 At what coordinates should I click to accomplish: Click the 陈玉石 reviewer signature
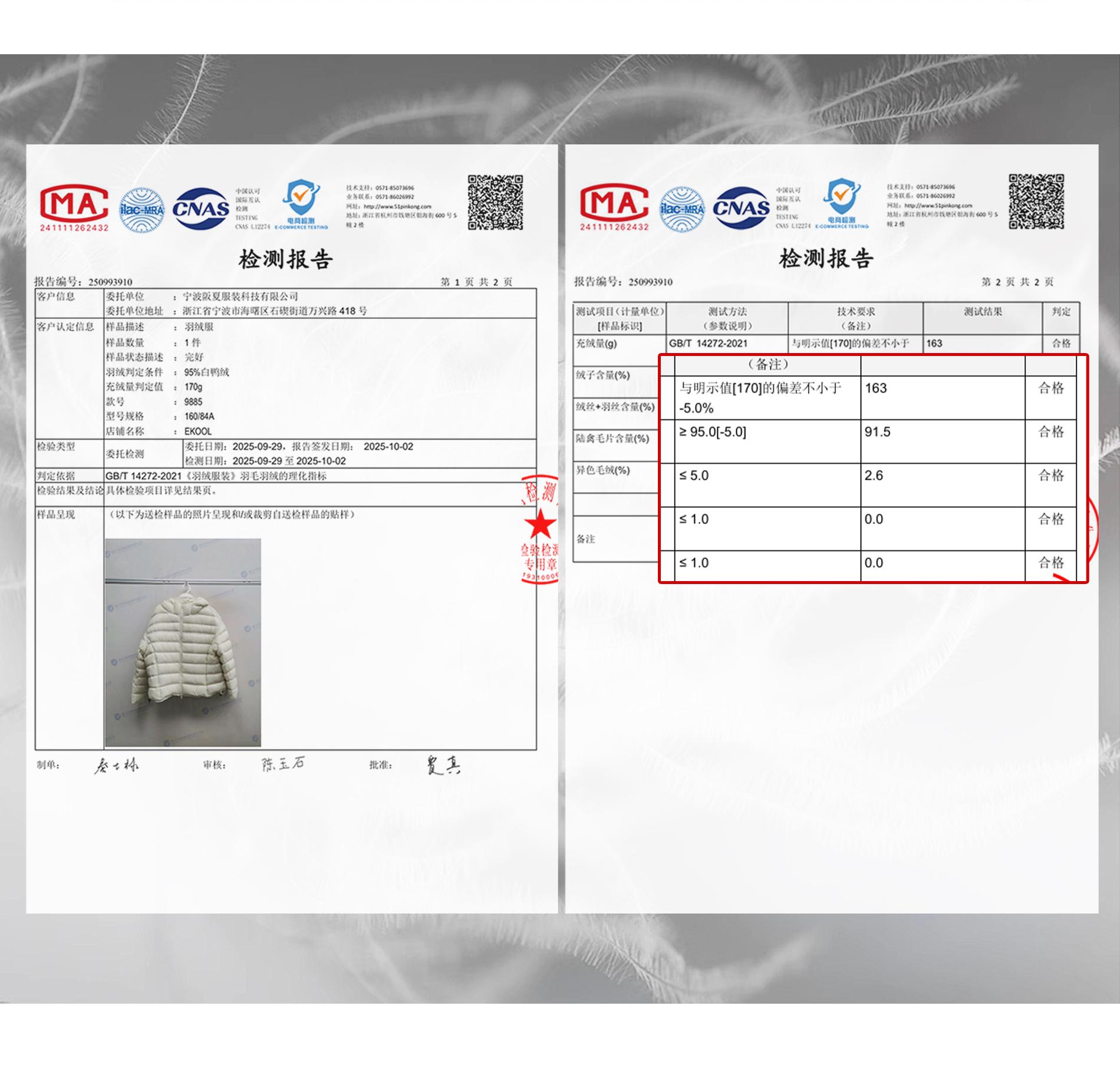click(x=284, y=764)
